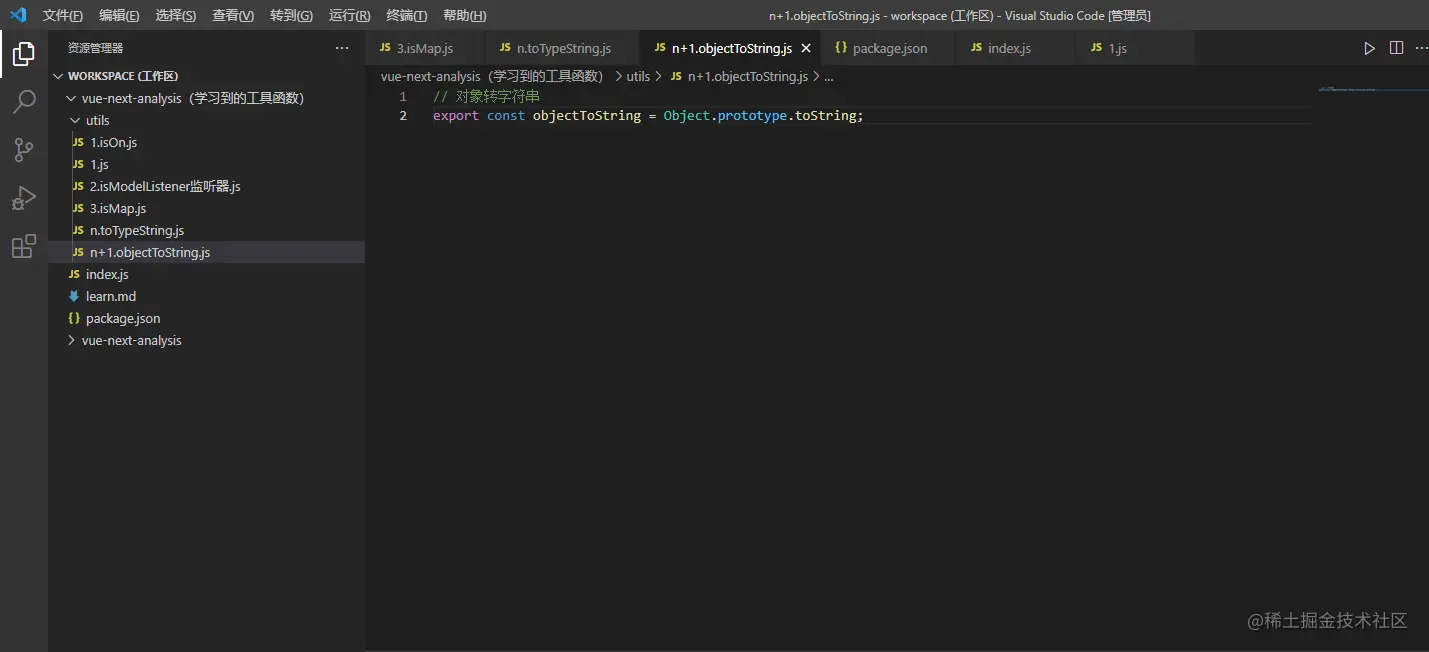The width and height of the screenshot is (1429, 652).
Task: Click the VS Code logo icon
Action: [18, 15]
